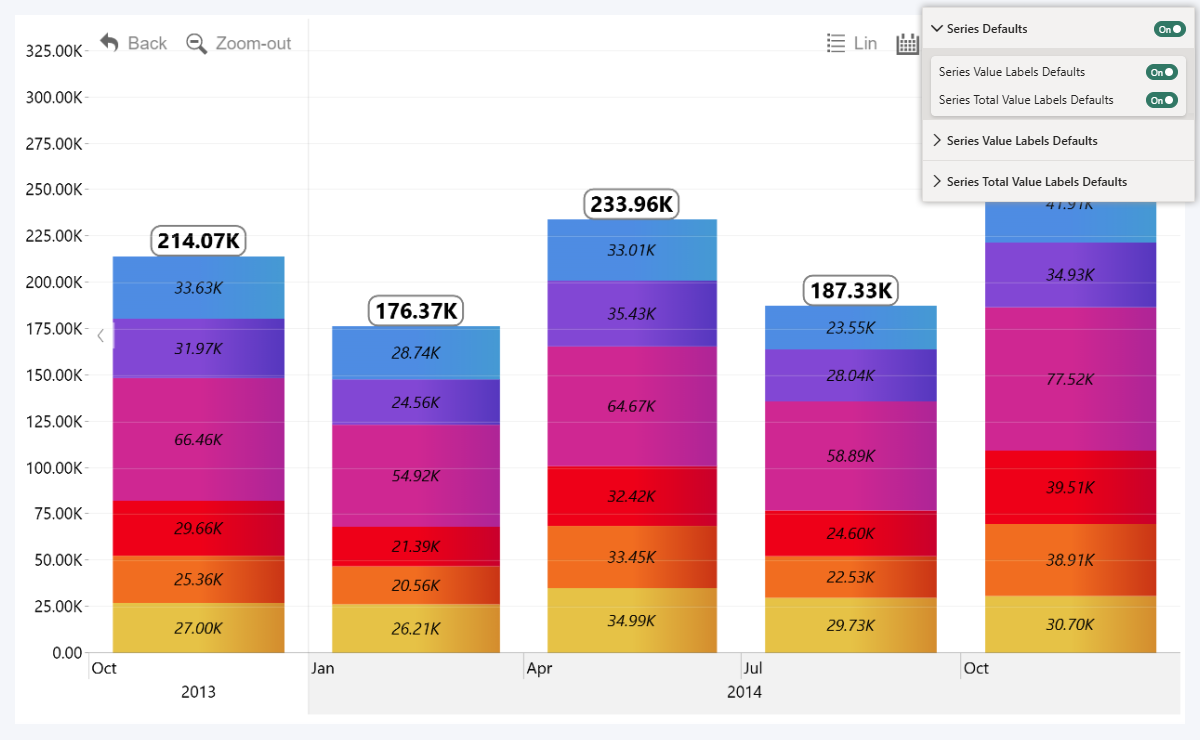The width and height of the screenshot is (1200, 740).
Task: Open the legend list icon near Lin
Action: (x=836, y=43)
